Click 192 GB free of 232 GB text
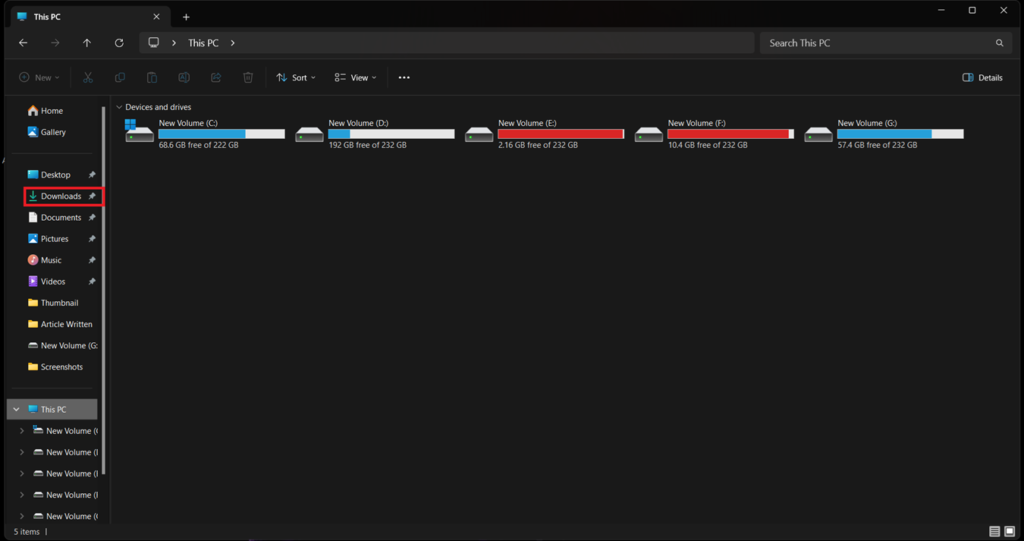 [x=368, y=145]
